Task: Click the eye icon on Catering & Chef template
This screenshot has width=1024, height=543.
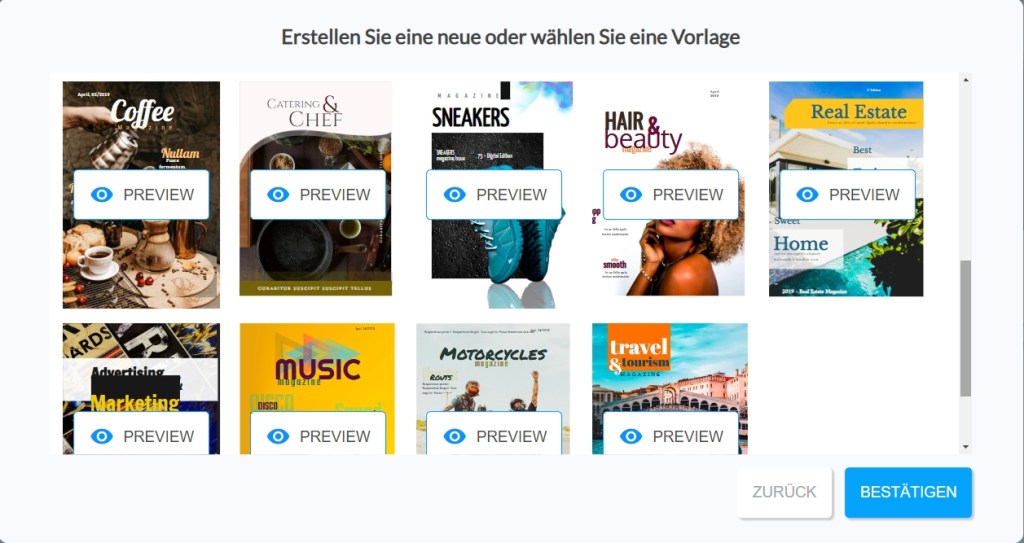Action: pos(278,195)
